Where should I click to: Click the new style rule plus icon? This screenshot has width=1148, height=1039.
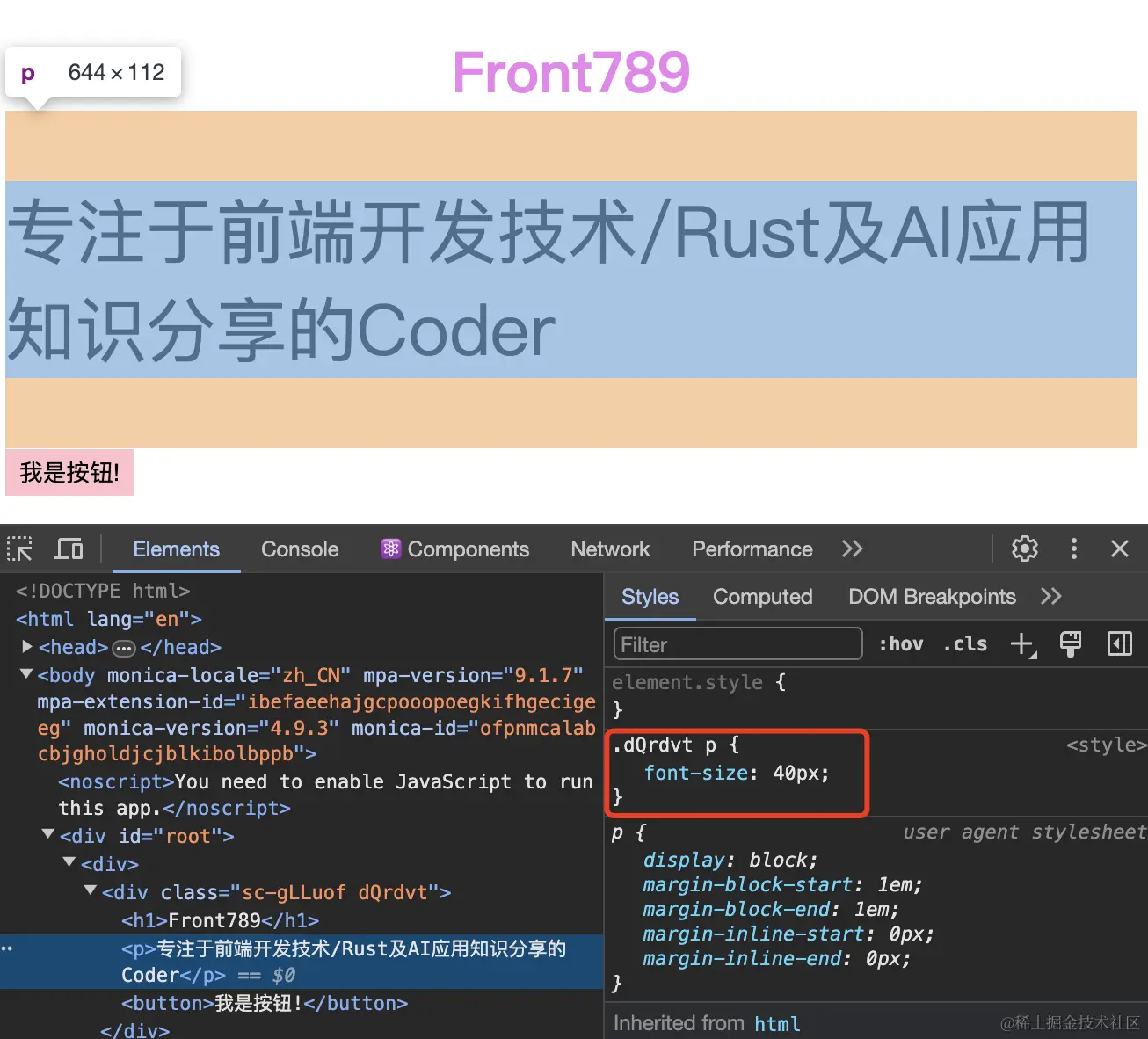point(1023,644)
